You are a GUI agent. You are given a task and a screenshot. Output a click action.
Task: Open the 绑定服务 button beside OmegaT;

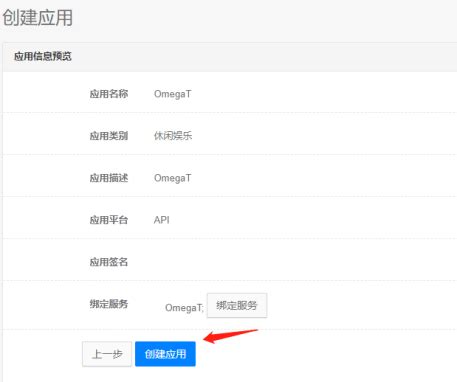tap(237, 305)
